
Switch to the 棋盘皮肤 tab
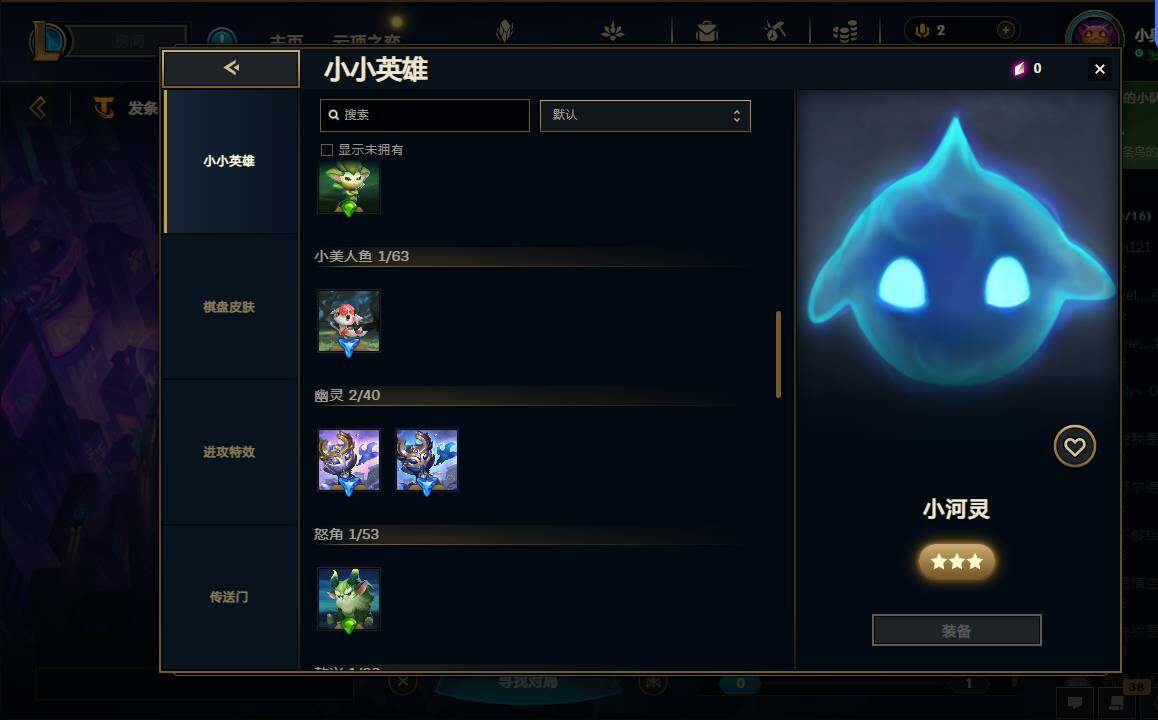230,307
